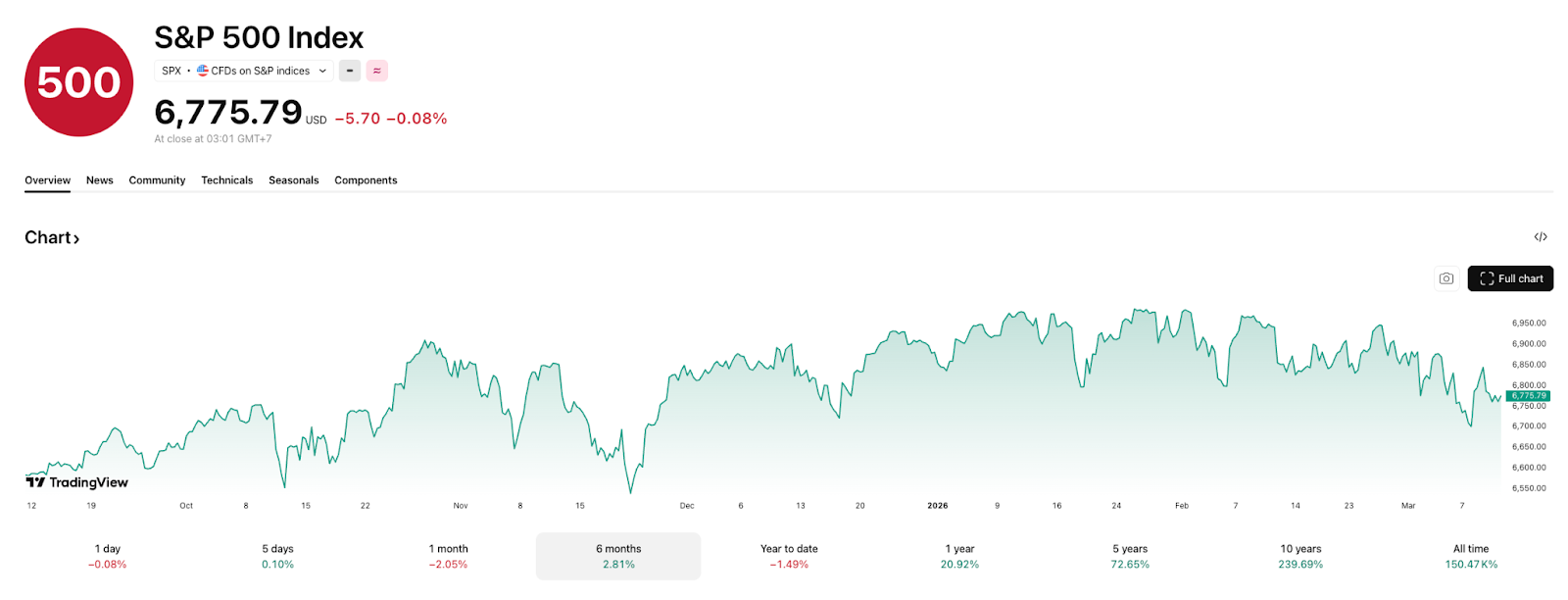Click the pink approximate-sign derived data icon
This screenshot has width=1568, height=600.
pos(376,71)
